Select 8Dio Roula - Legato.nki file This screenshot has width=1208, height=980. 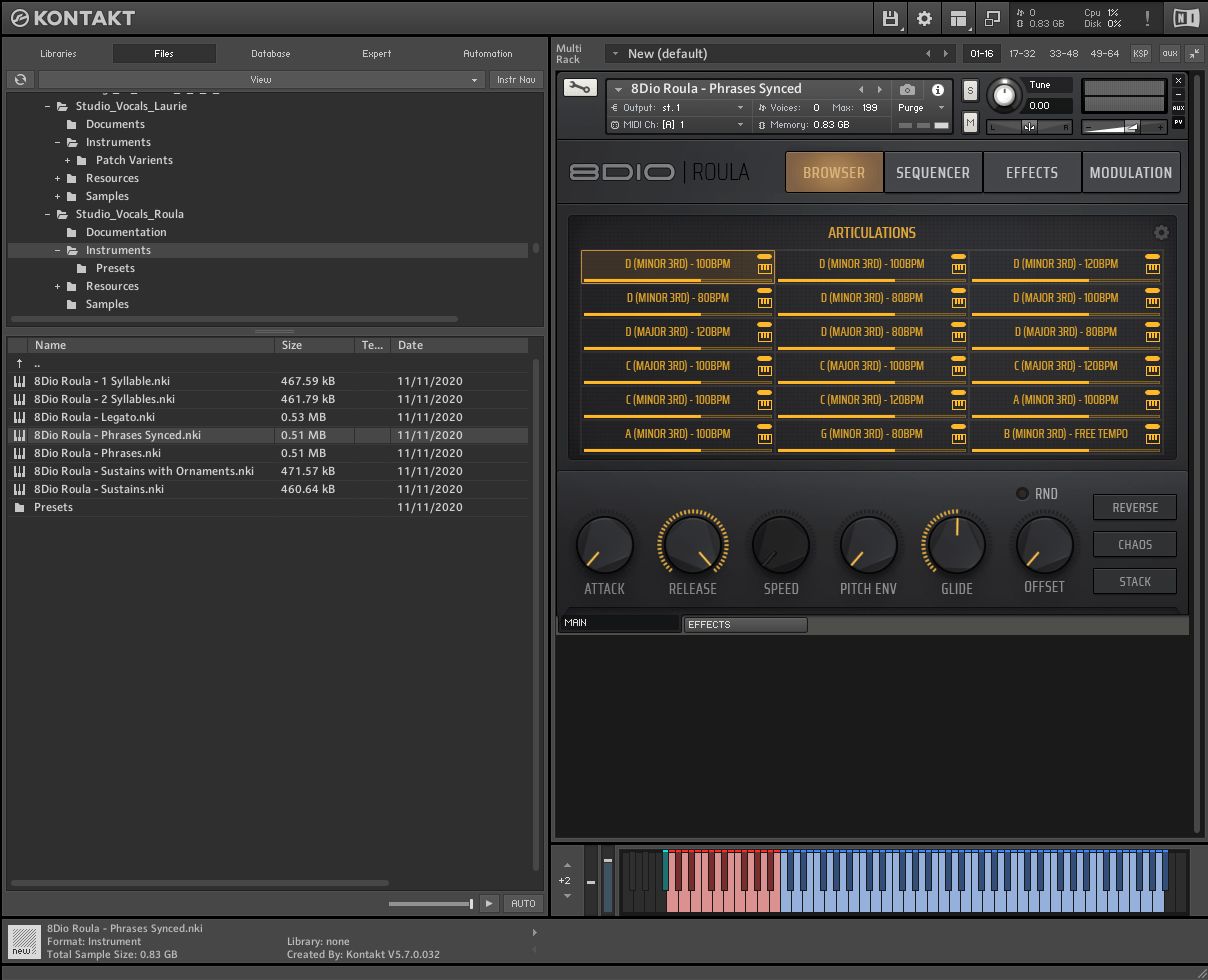click(x=94, y=417)
